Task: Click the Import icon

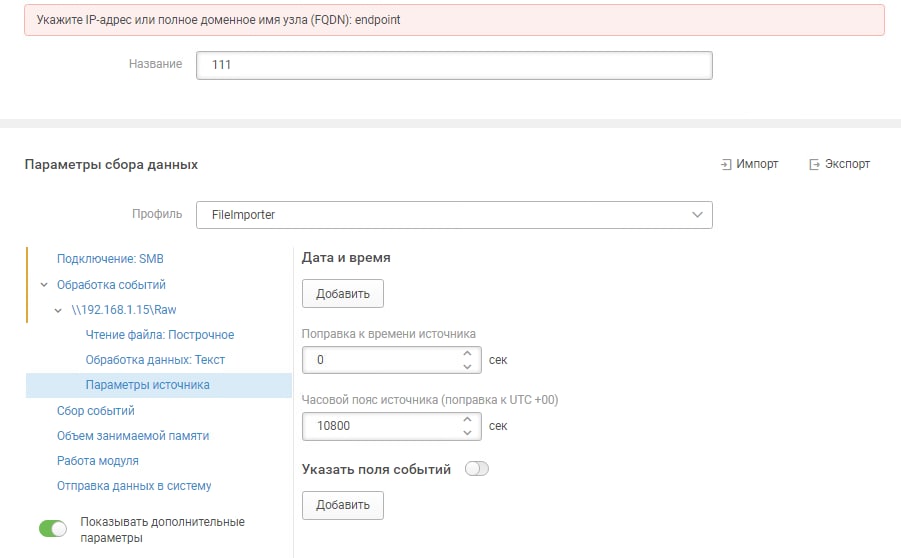Action: pyautogui.click(x=726, y=165)
